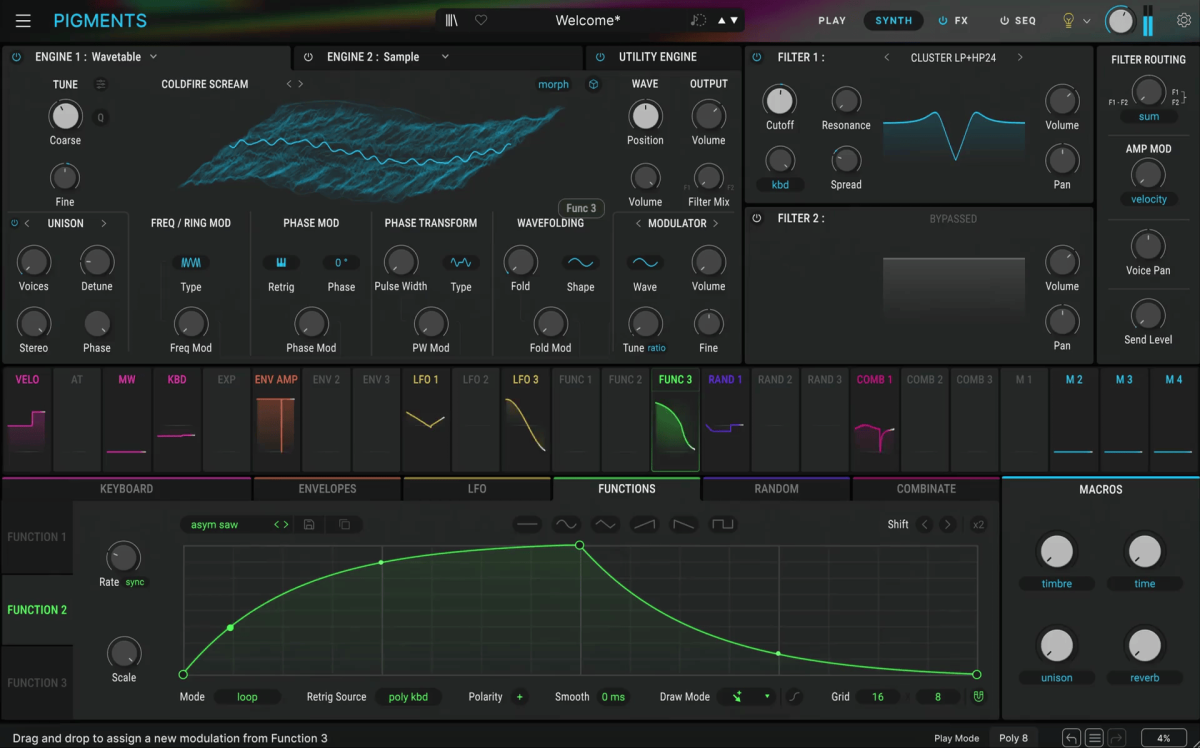Open the Amp Mod velocity dropdown
This screenshot has width=1200, height=748.
[1149, 199]
